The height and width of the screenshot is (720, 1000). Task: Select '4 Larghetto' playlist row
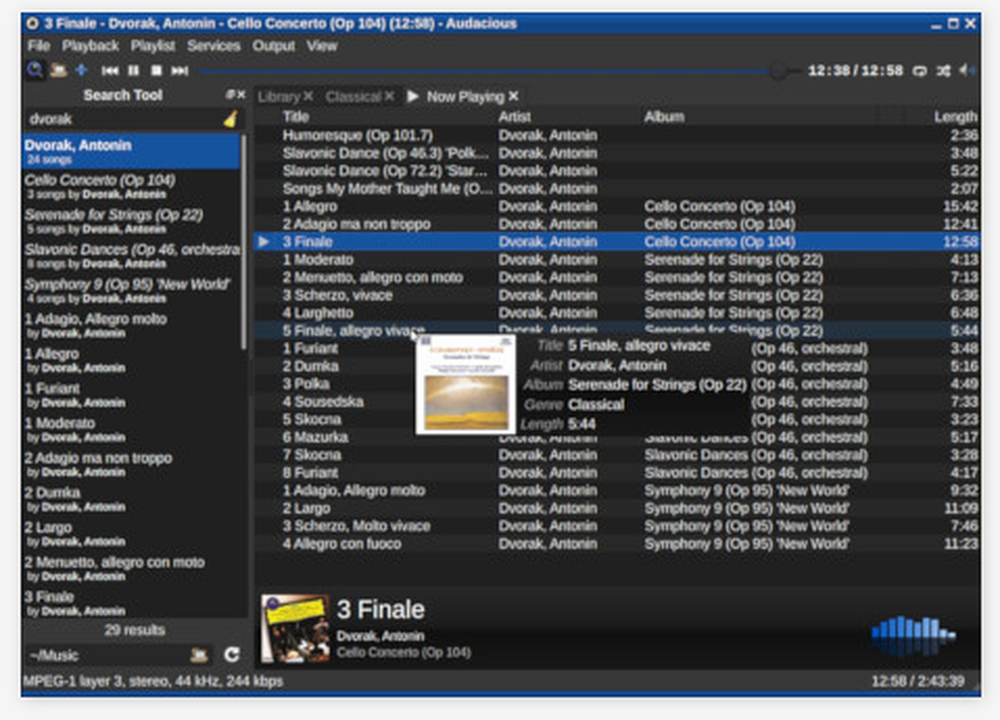pyautogui.click(x=617, y=312)
